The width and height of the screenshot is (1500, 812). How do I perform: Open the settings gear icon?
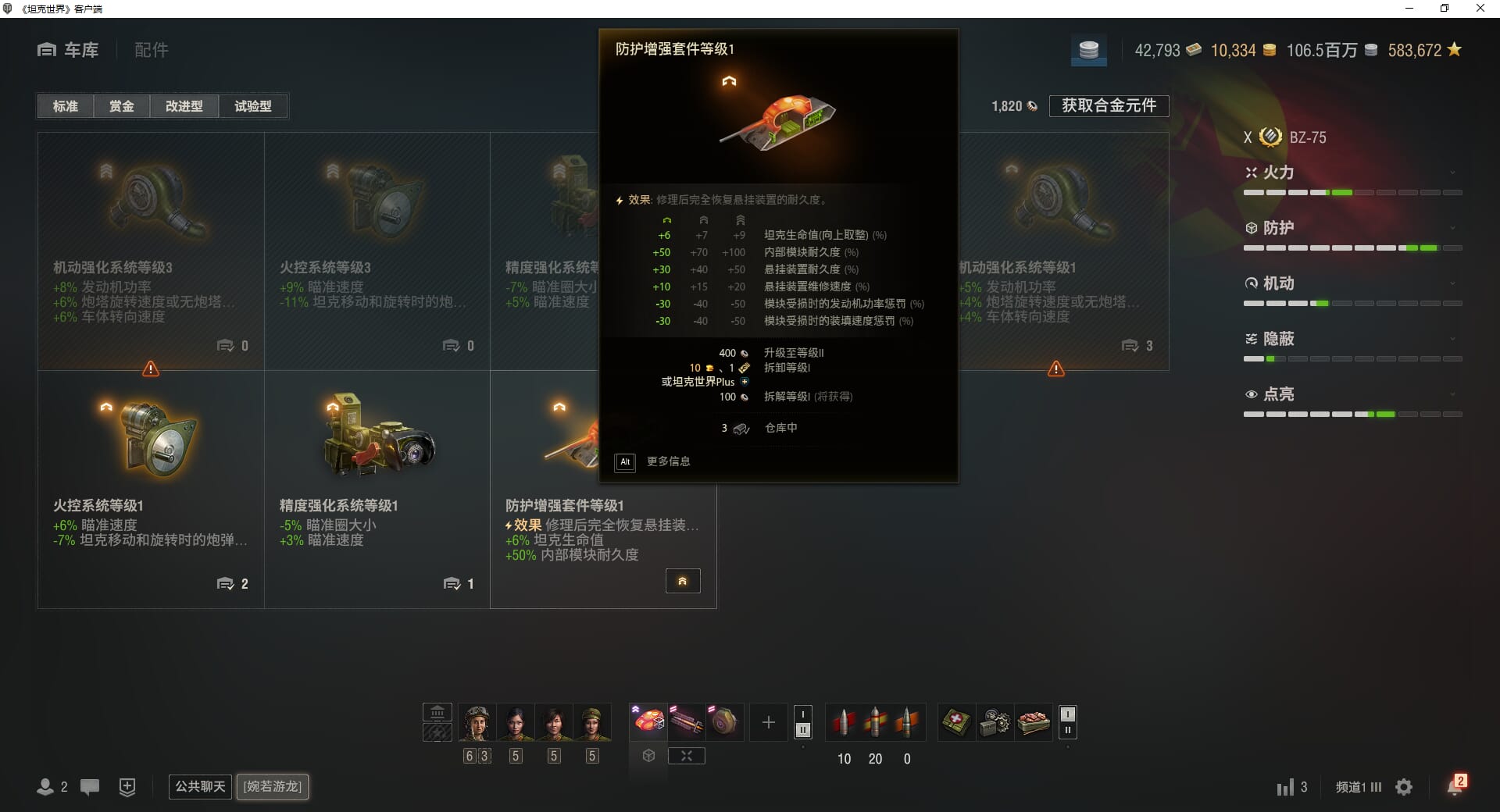[x=1404, y=787]
